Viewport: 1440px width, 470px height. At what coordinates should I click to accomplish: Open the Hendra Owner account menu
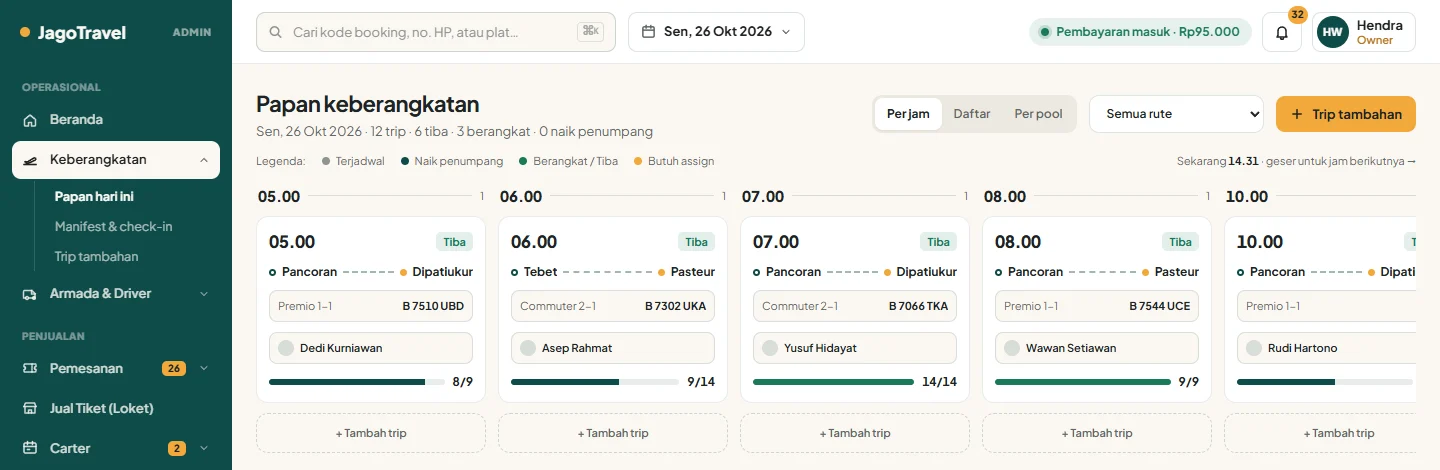pyautogui.click(x=1364, y=32)
